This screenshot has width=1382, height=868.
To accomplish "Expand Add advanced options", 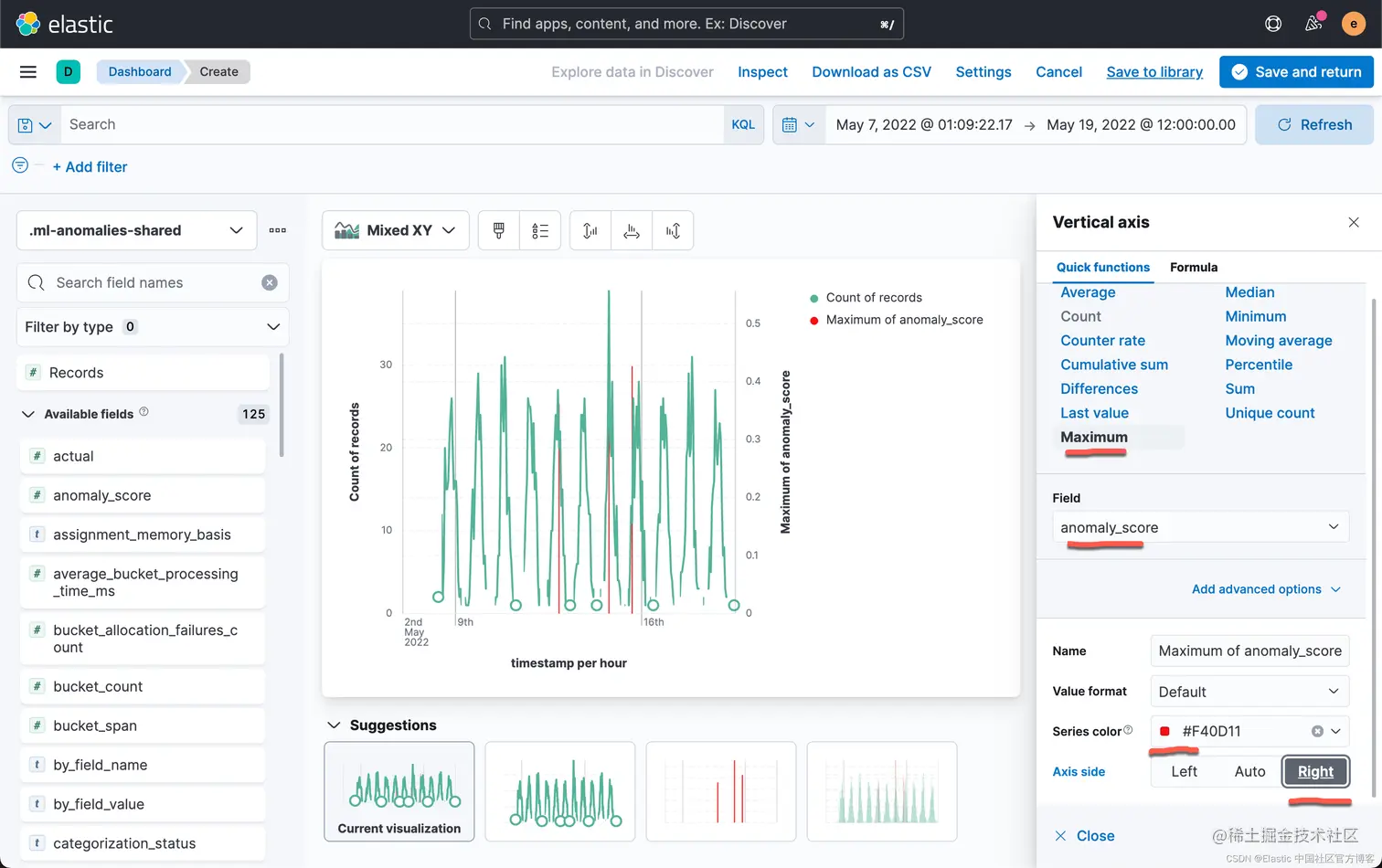I will pos(1266,589).
